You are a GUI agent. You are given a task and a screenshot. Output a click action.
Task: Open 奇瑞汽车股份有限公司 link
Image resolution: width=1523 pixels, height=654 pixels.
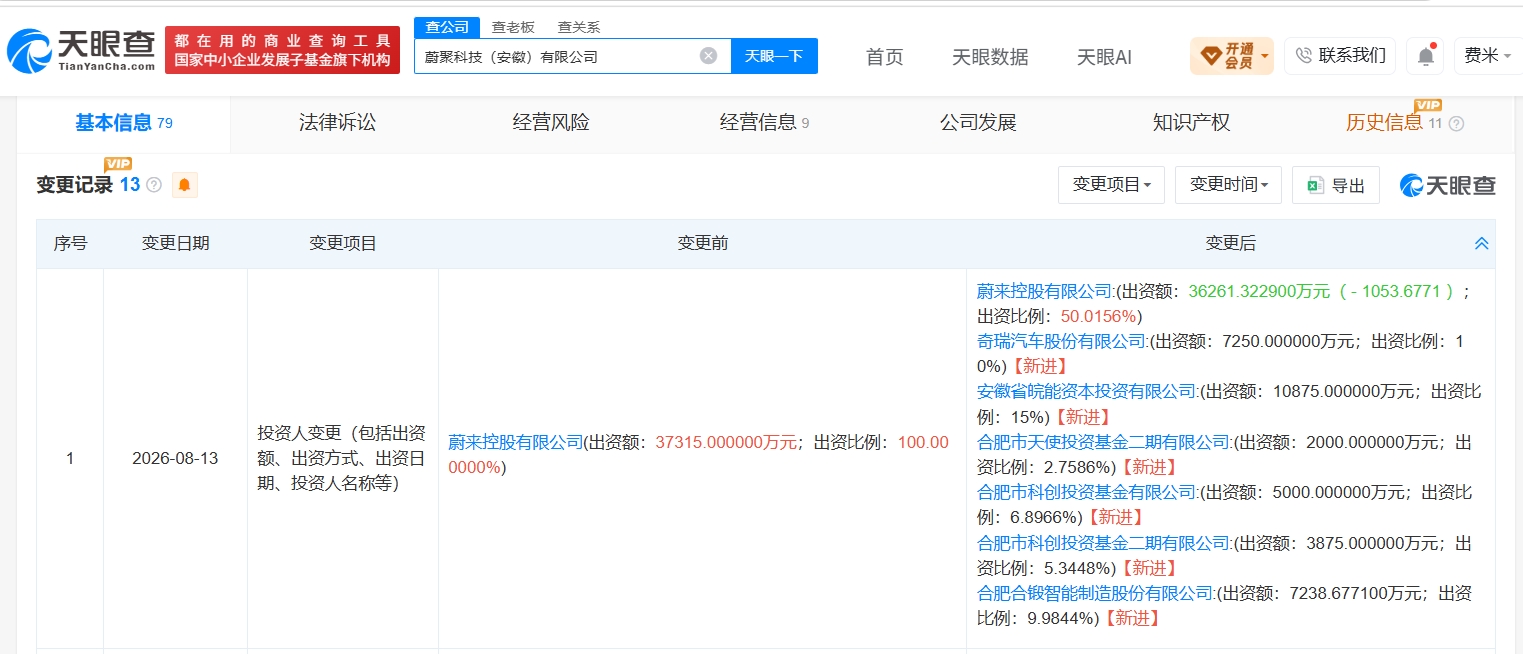1062,341
